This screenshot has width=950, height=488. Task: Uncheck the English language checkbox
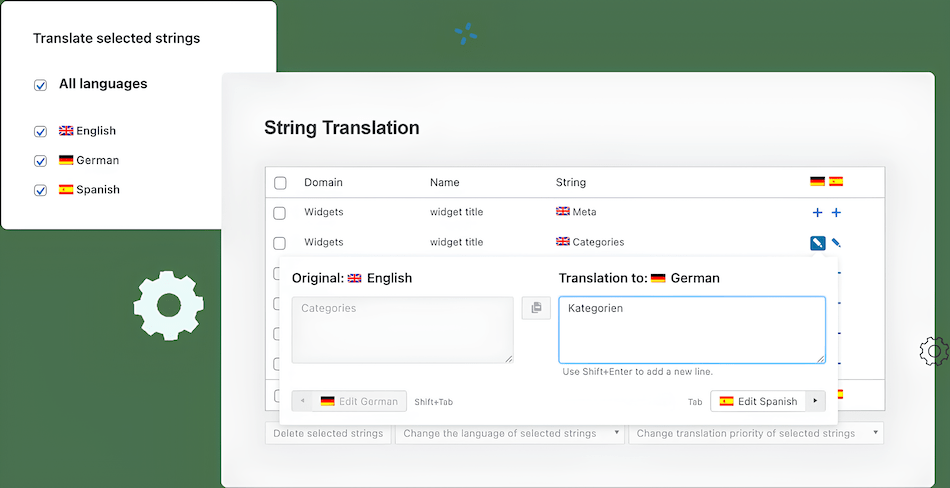click(x=40, y=132)
